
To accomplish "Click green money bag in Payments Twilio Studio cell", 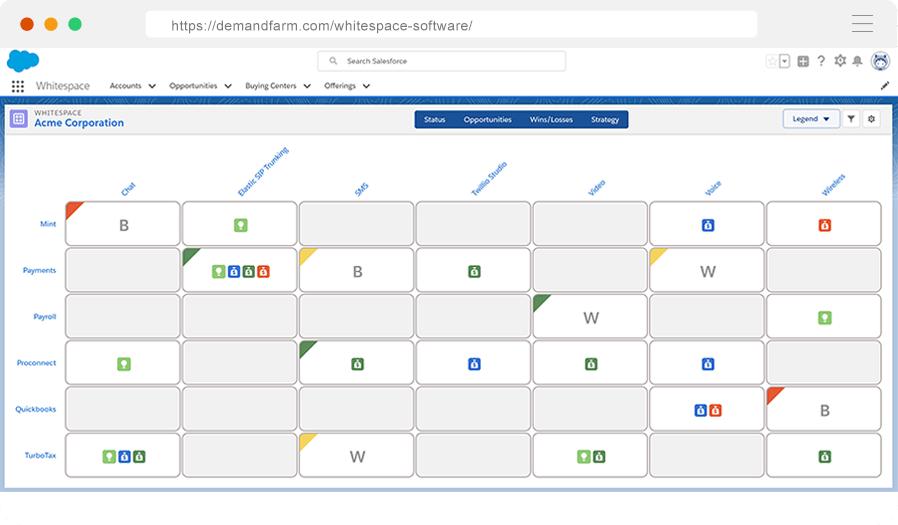I will (474, 271).
